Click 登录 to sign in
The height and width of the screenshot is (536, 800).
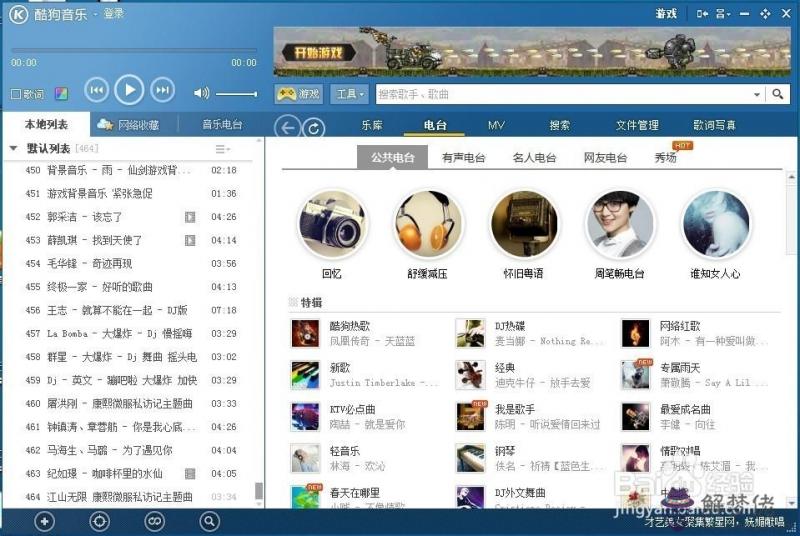(x=113, y=14)
